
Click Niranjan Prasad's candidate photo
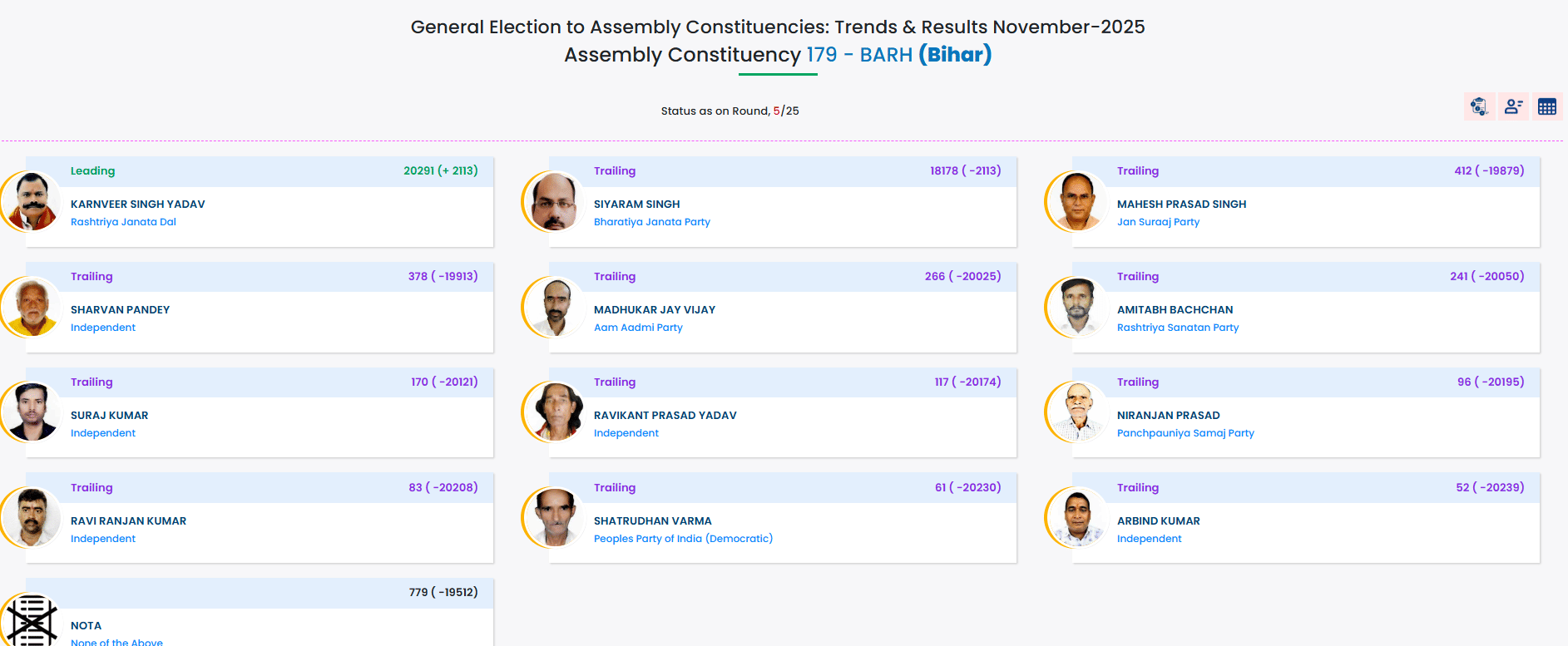pos(1077,412)
